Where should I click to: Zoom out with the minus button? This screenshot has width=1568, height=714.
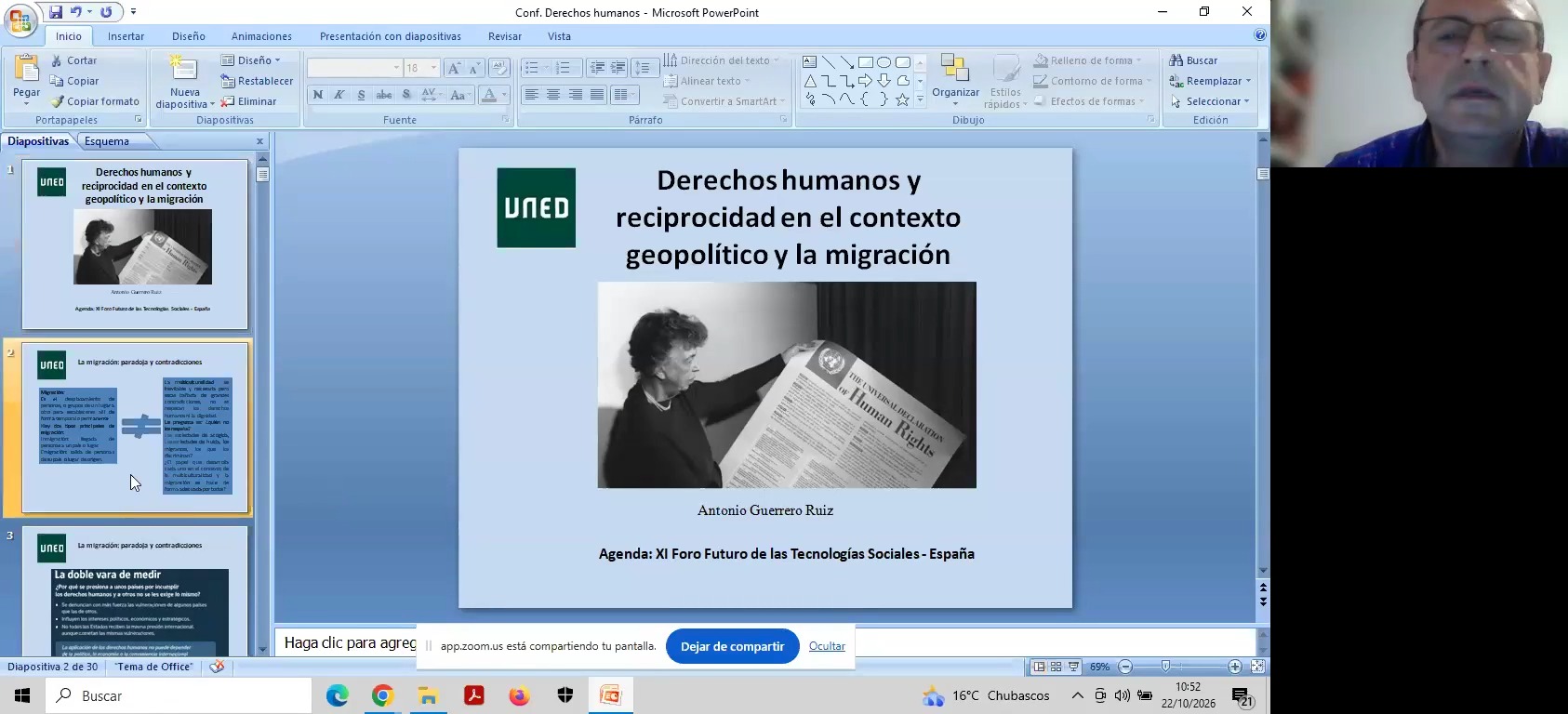1125,667
